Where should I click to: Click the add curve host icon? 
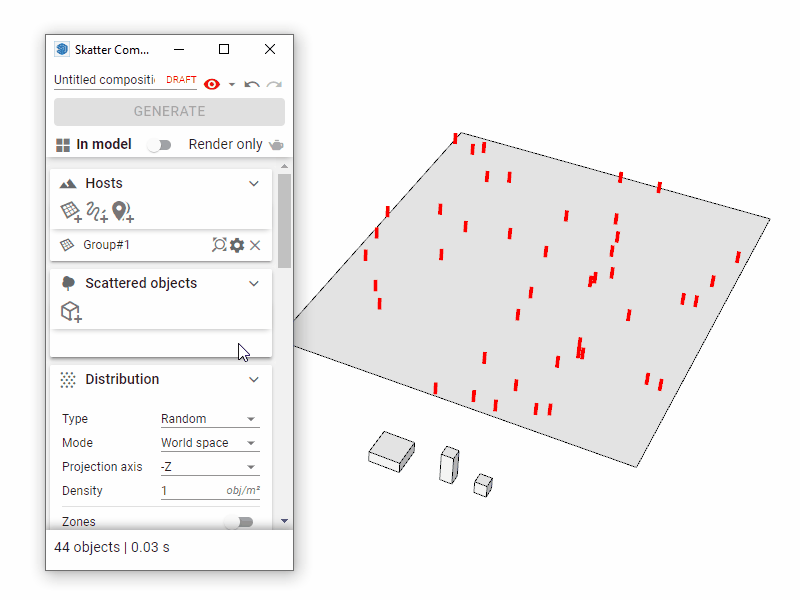tap(97, 211)
